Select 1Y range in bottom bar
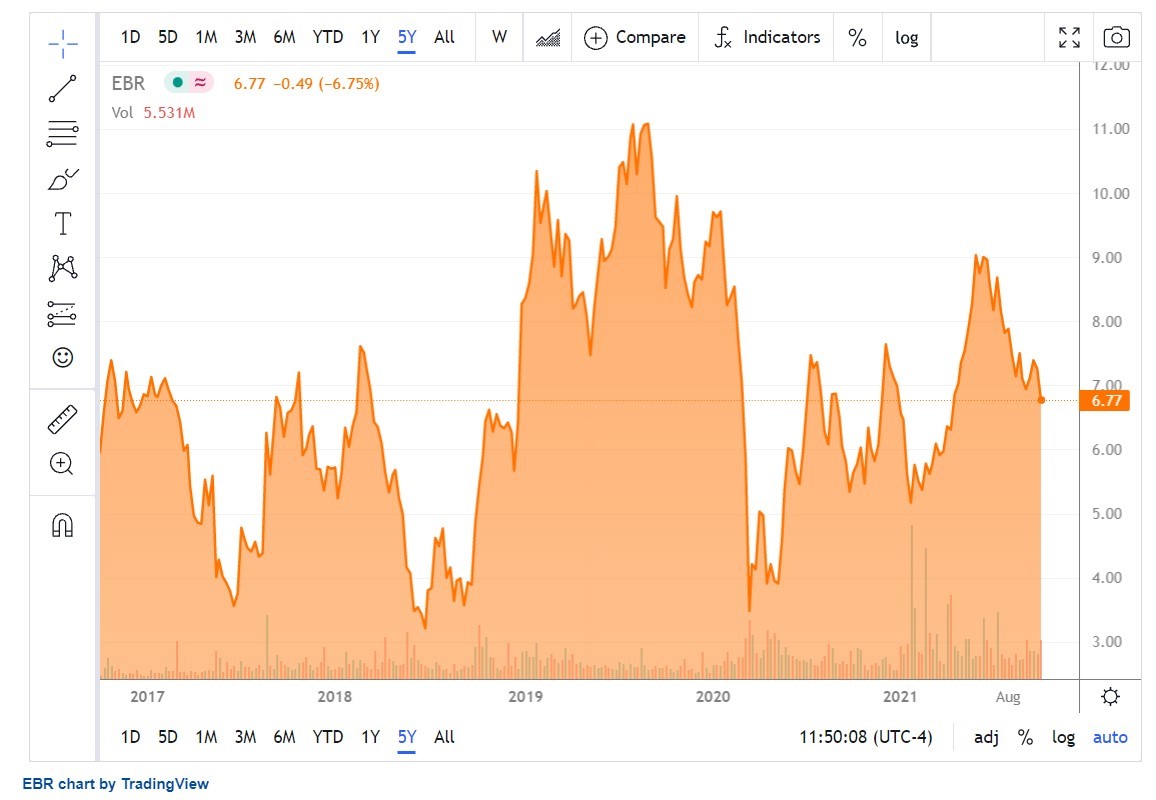Viewport: 1156px width, 800px height. pos(370,737)
